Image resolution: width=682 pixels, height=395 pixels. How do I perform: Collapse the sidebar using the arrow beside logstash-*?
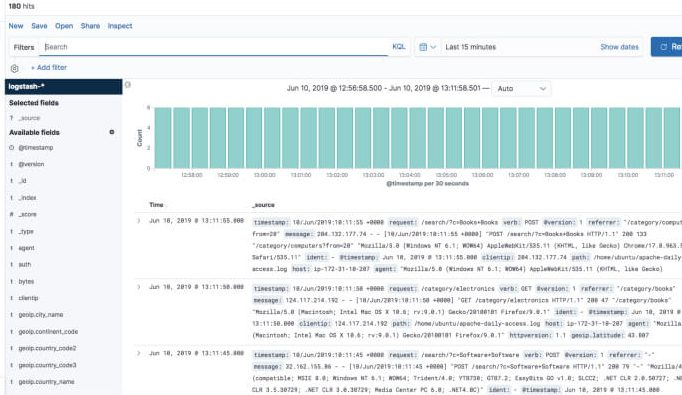pyautogui.click(x=127, y=85)
